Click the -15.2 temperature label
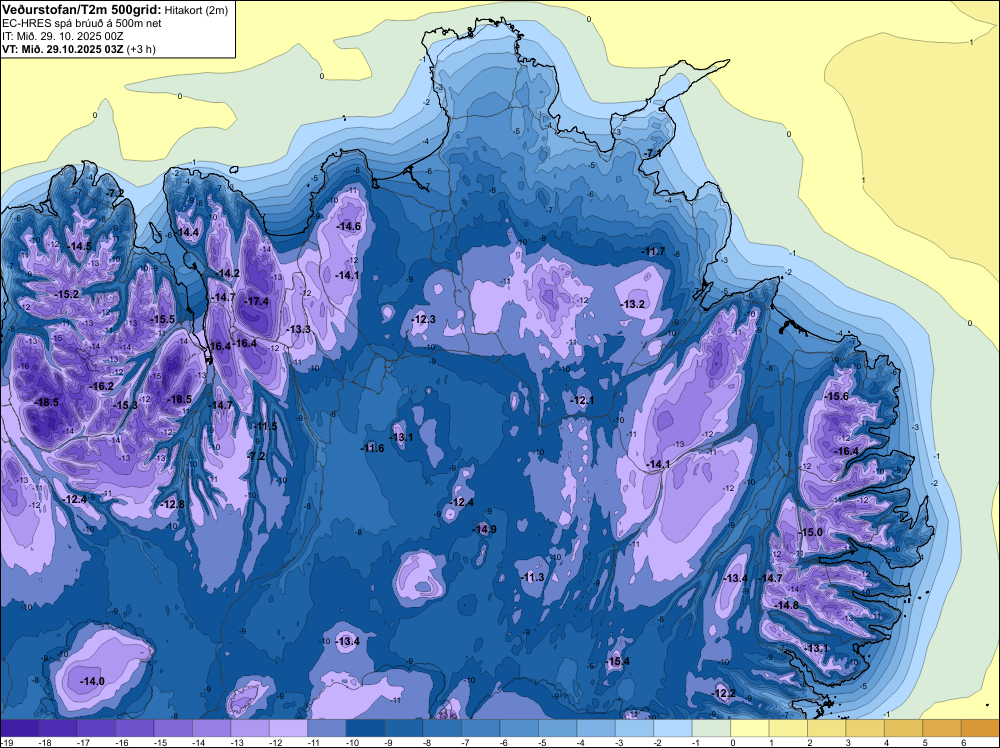 tap(67, 295)
